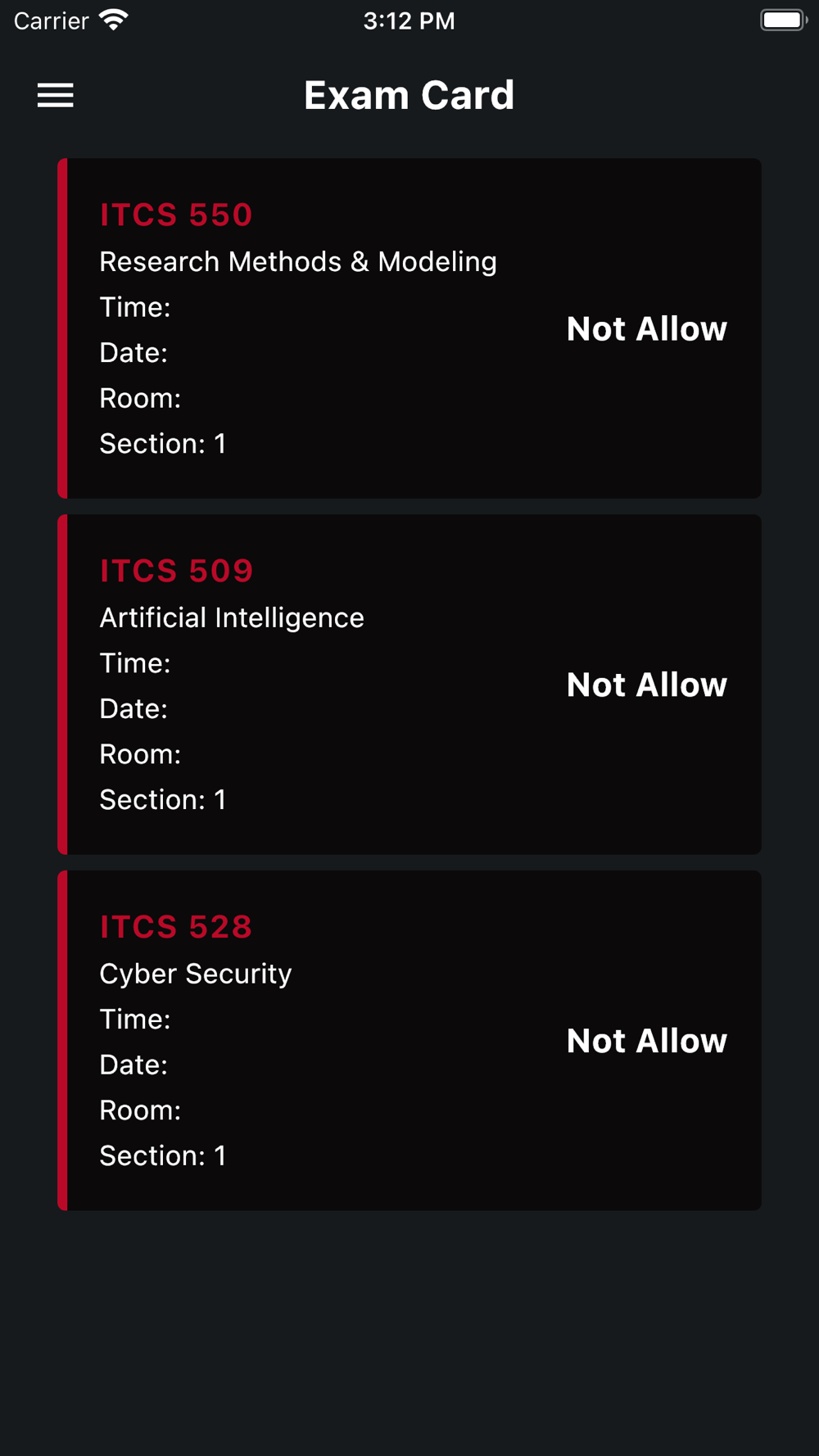Tap the Wi-Fi status icon
The height and width of the screenshot is (1456, 819).
113,20
